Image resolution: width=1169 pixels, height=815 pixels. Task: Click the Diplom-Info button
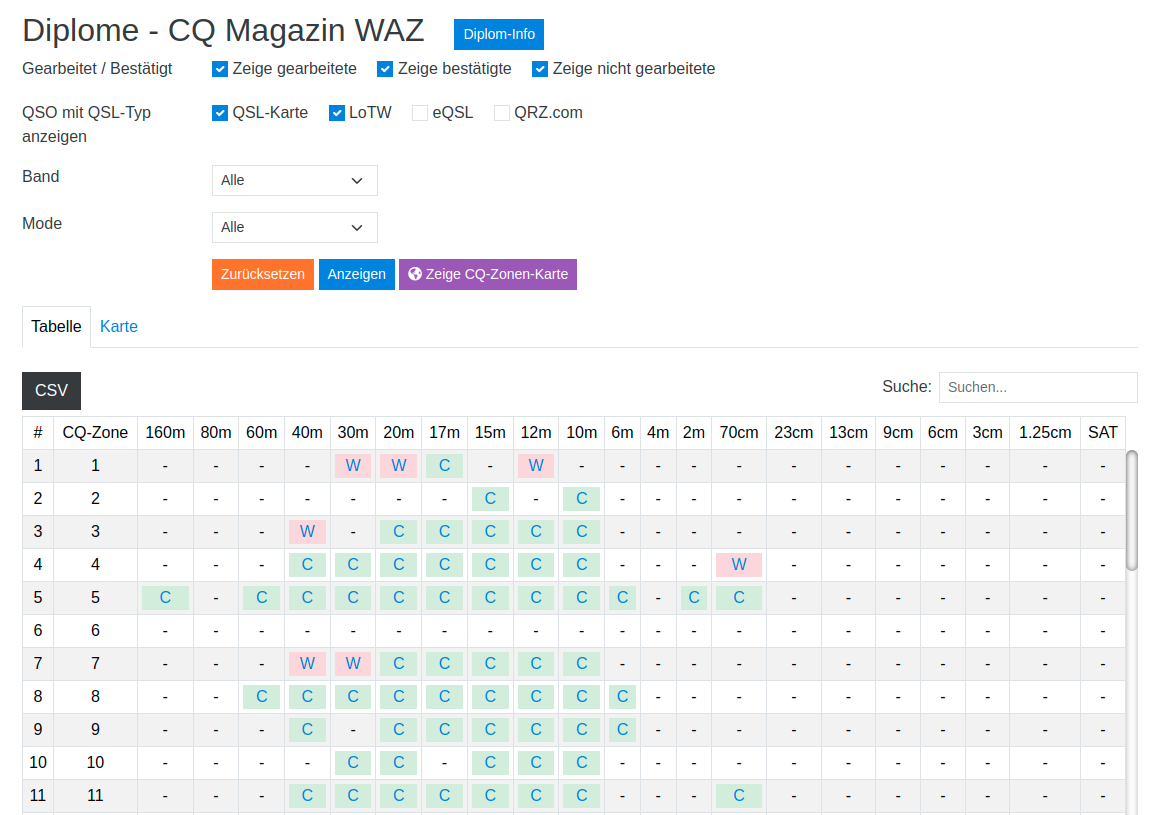click(499, 34)
